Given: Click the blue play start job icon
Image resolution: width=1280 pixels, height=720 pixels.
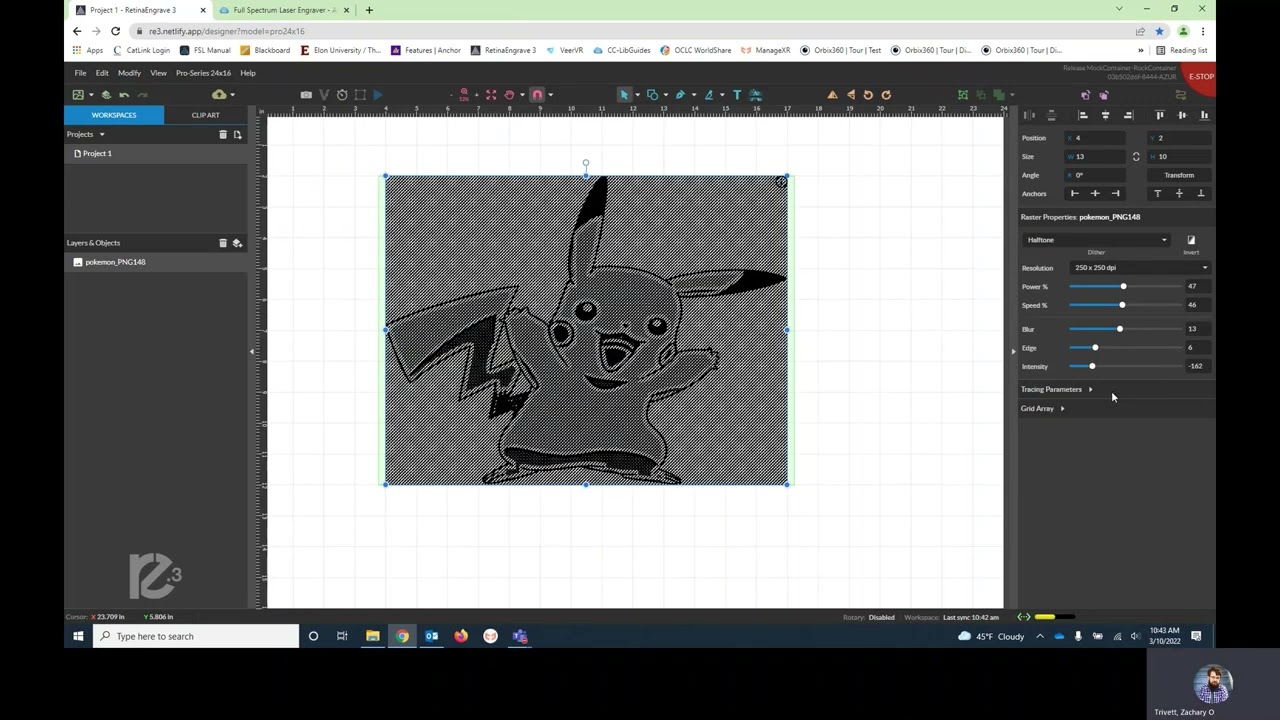Looking at the screenshot, I should click(378, 95).
